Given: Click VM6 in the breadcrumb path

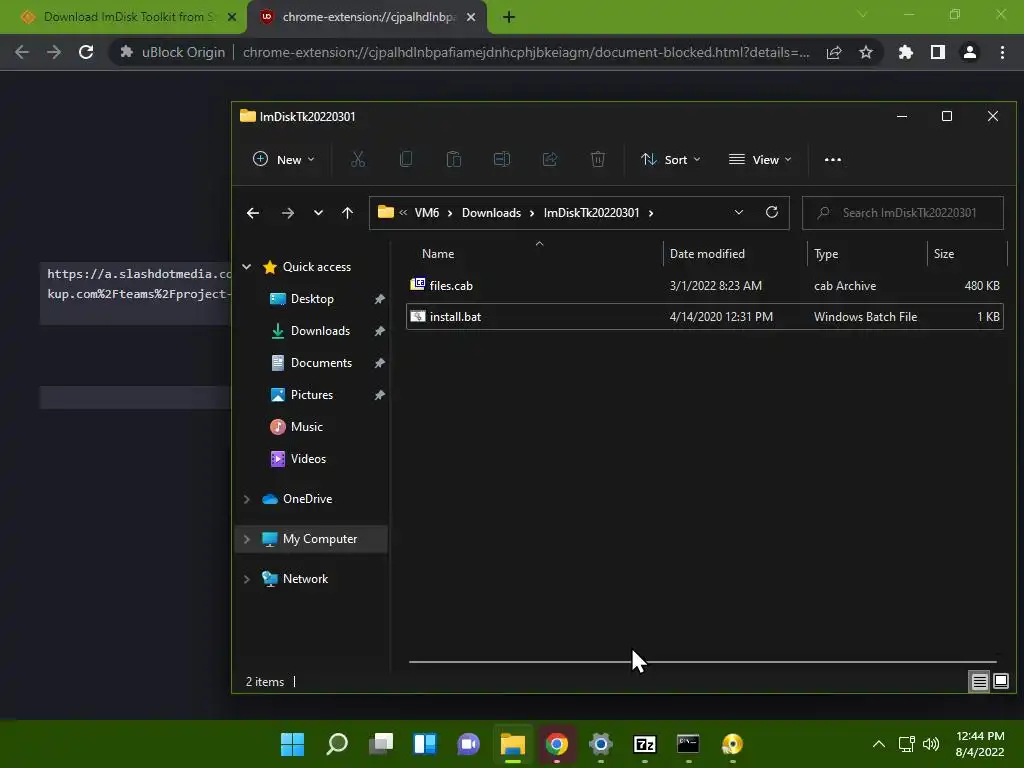Looking at the screenshot, I should (426, 213).
